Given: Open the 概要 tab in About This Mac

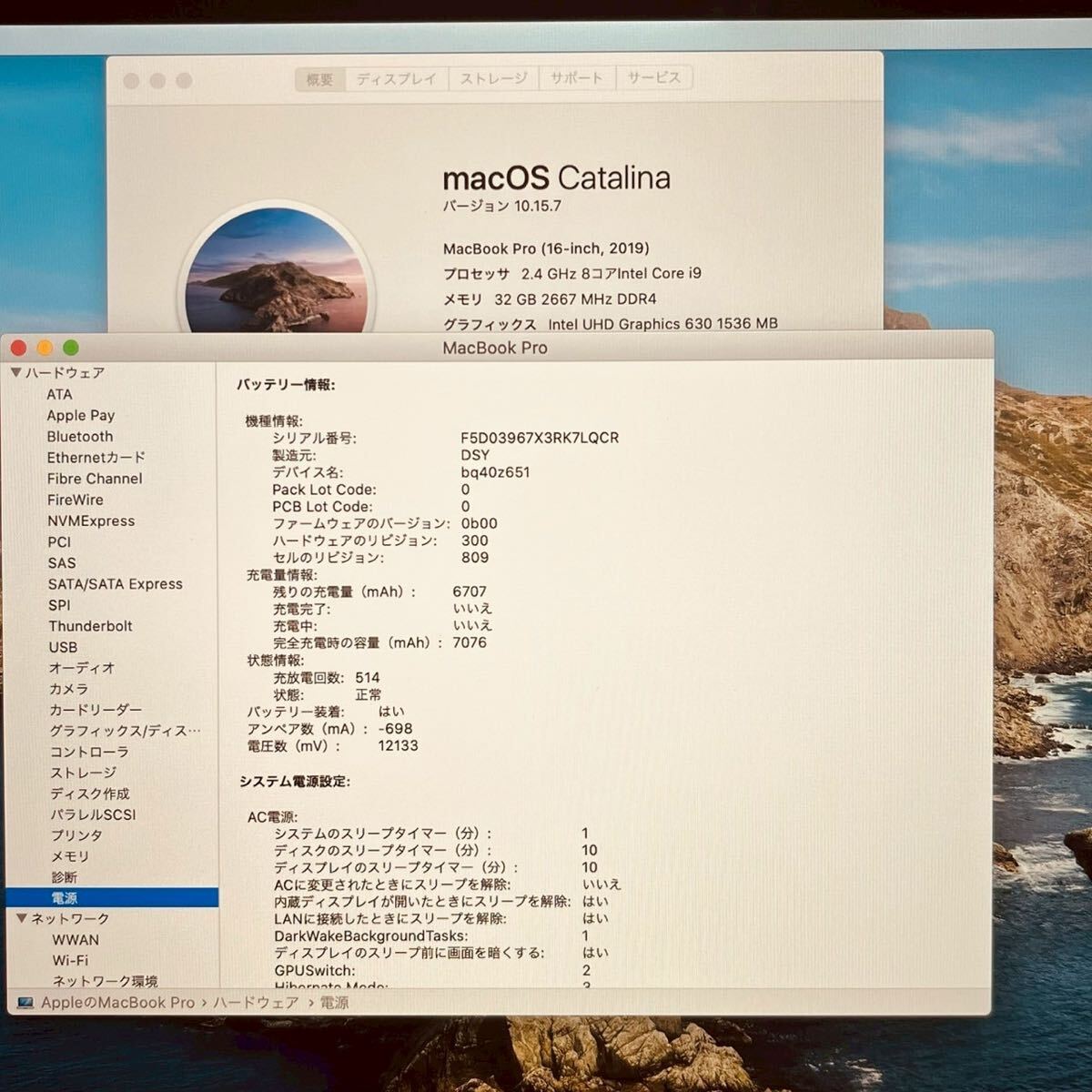Looking at the screenshot, I should (319, 79).
